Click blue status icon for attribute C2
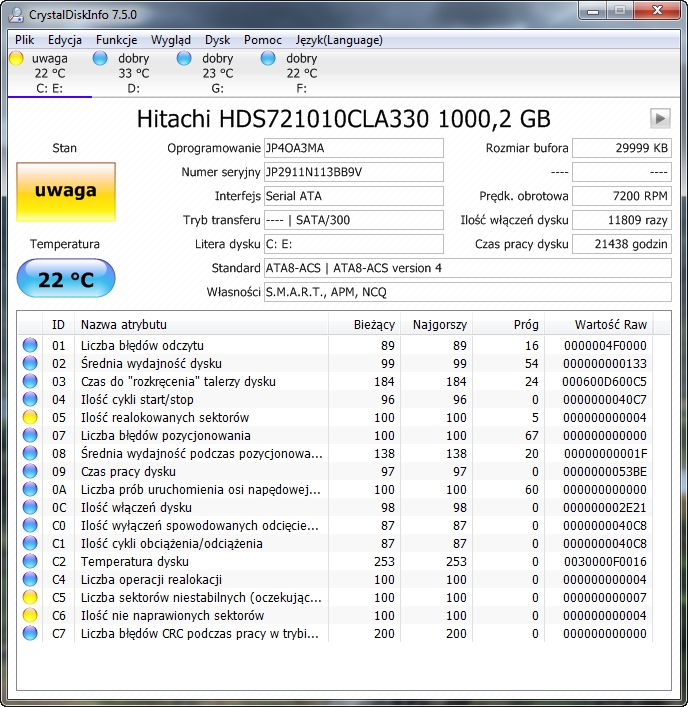The height and width of the screenshot is (707, 688). point(30,562)
